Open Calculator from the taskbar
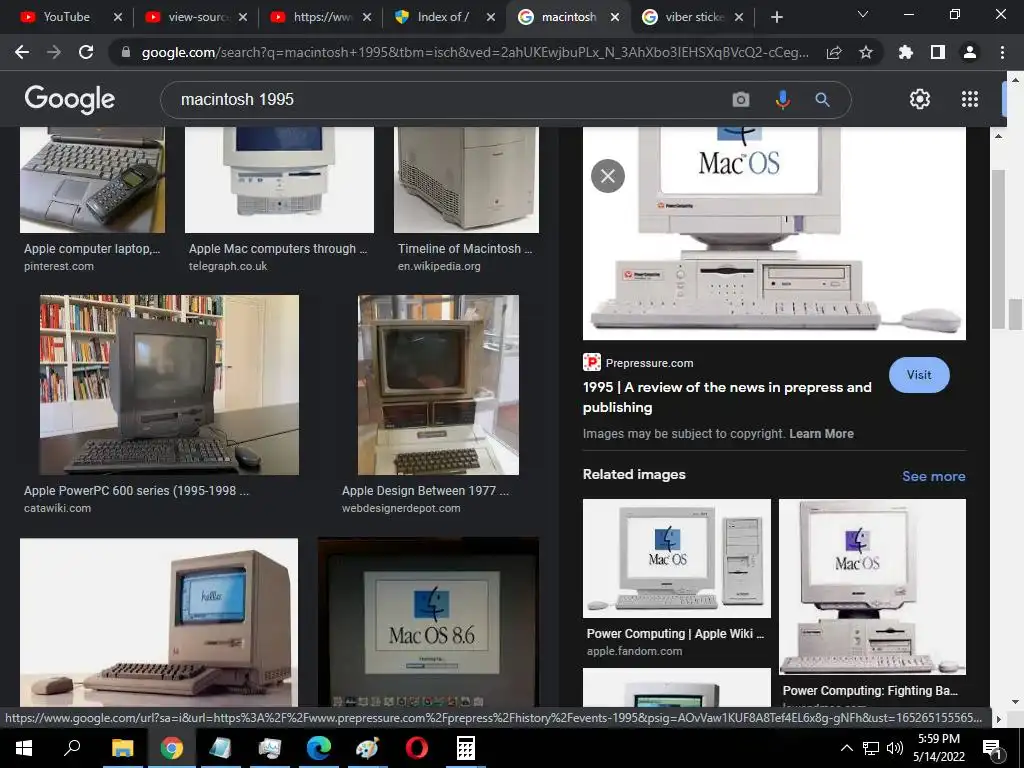 point(466,748)
